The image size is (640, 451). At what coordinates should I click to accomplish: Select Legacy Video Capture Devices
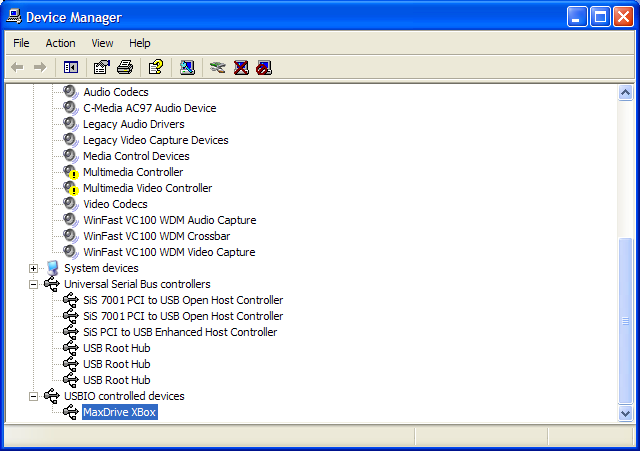(156, 140)
